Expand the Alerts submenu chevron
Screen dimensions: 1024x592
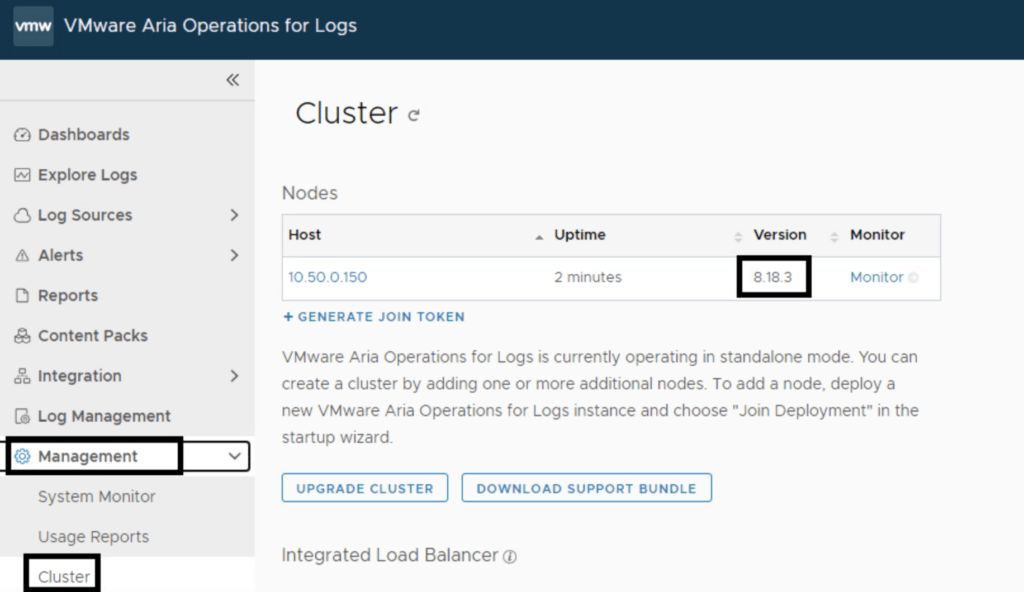tap(234, 255)
